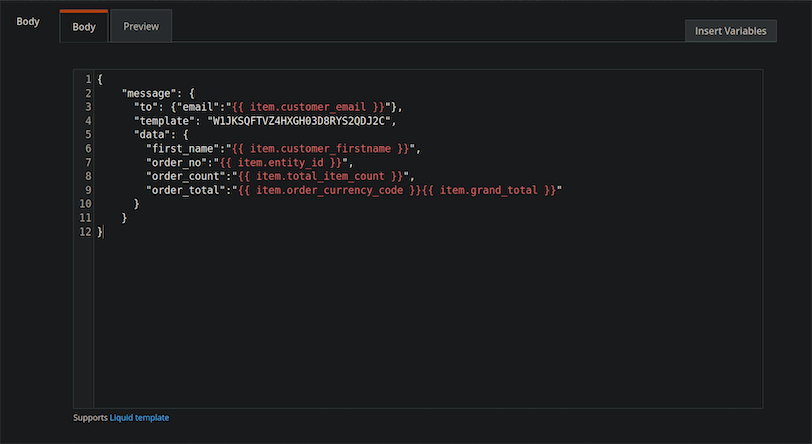Click the "first_name" key text
Viewport: 812px width, 444px height.
point(182,149)
